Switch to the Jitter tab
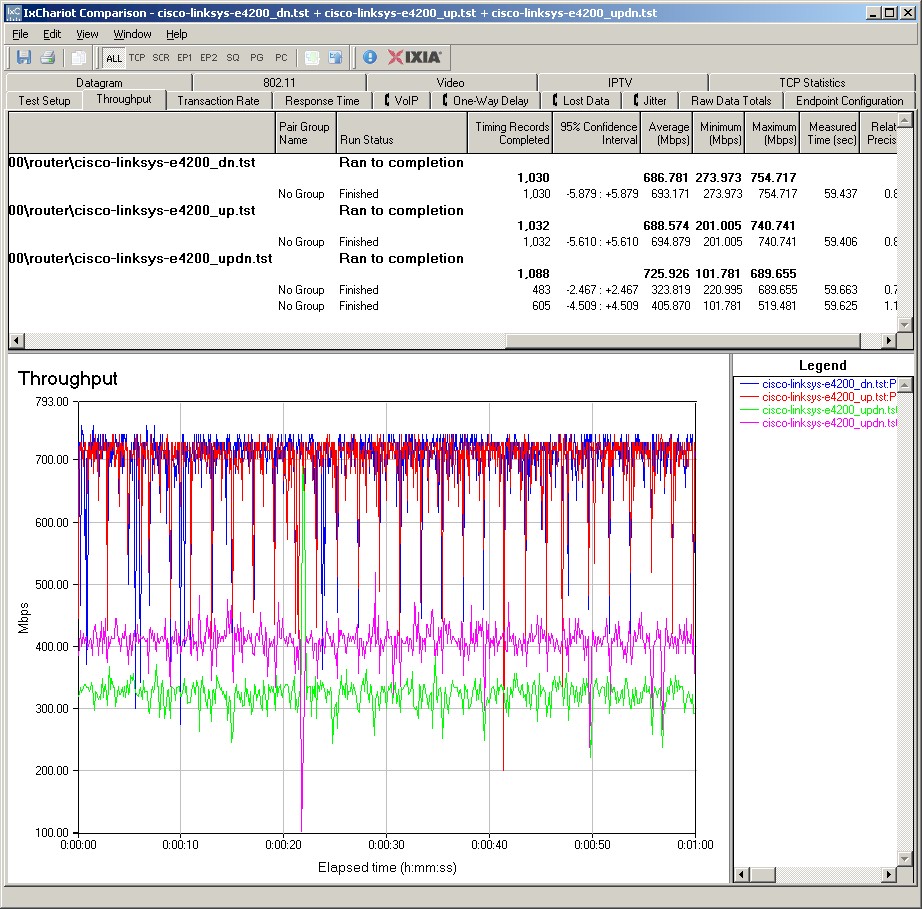 pyautogui.click(x=650, y=101)
